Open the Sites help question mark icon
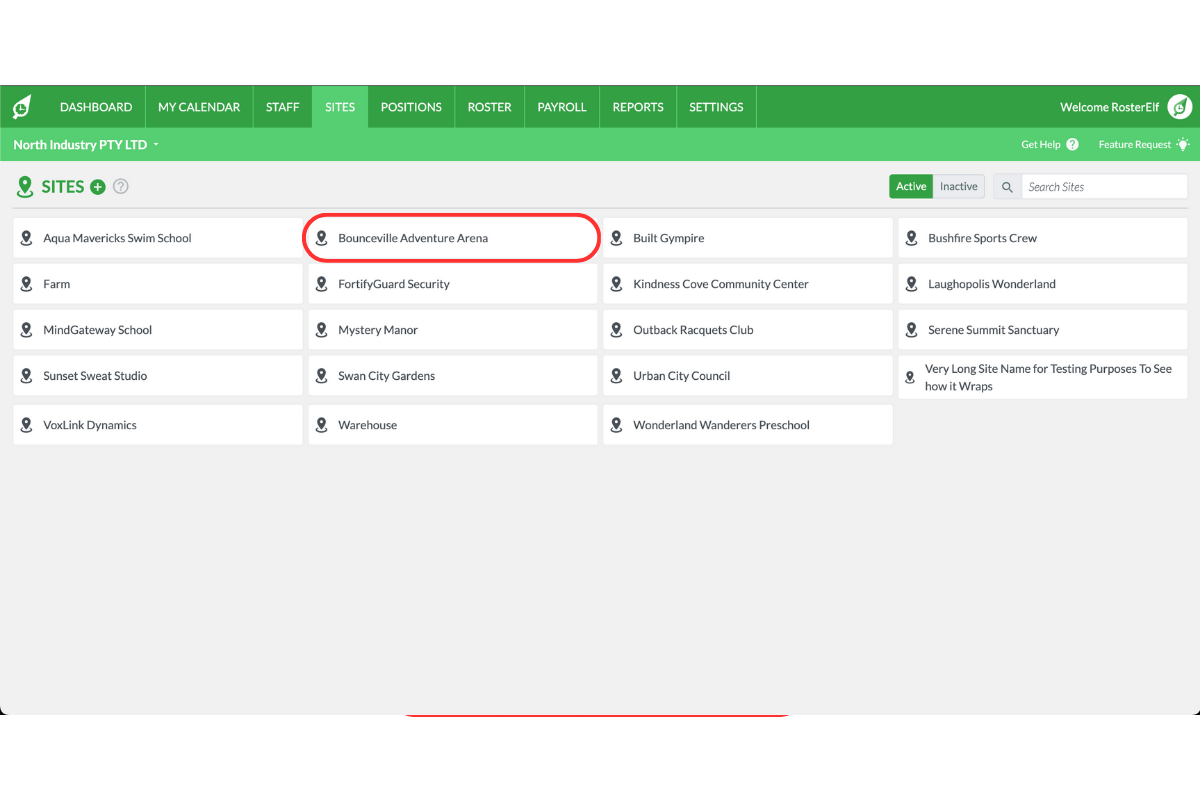This screenshot has width=1200, height=800. [121, 187]
